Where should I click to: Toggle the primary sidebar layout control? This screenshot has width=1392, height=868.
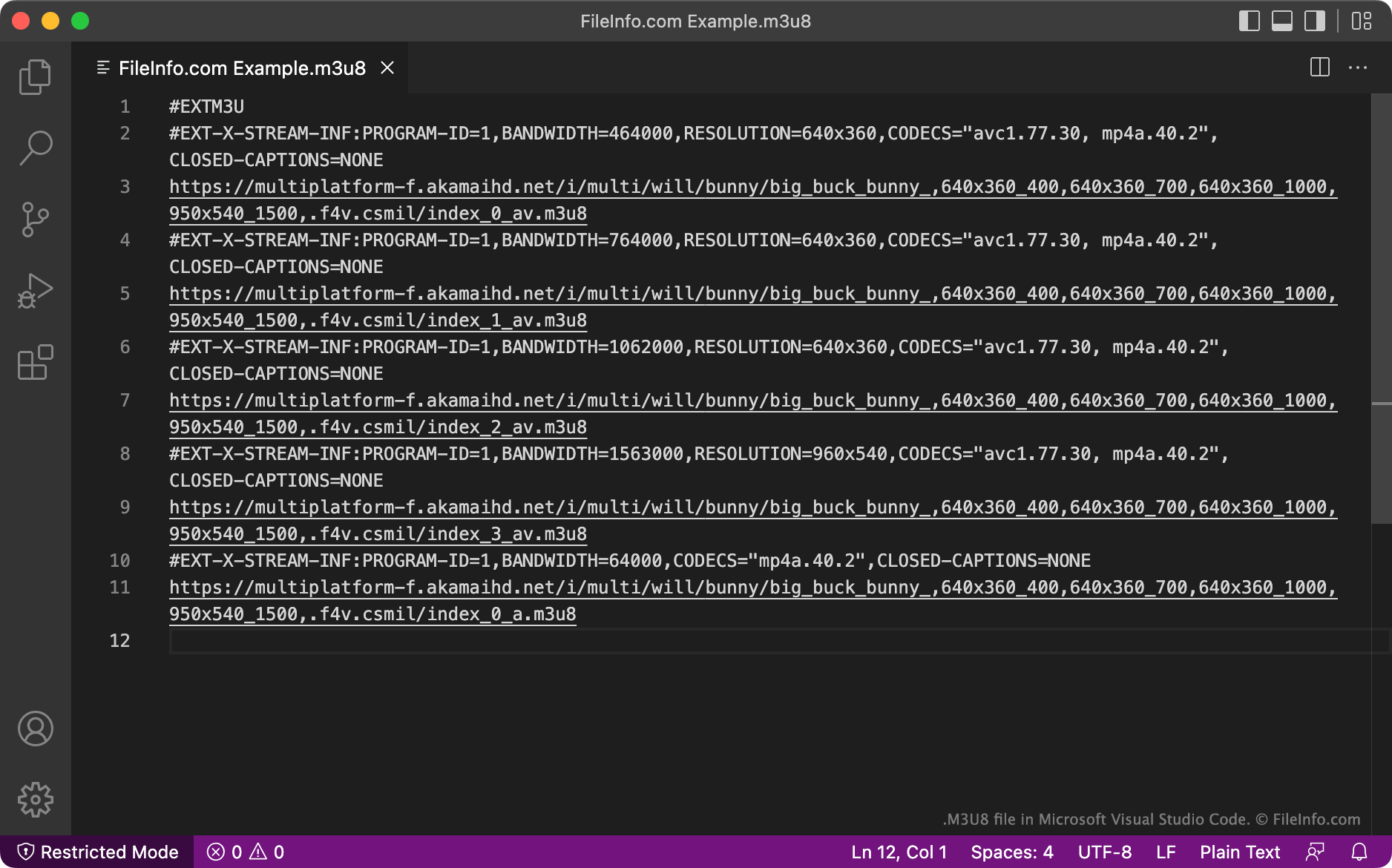pos(1250,21)
